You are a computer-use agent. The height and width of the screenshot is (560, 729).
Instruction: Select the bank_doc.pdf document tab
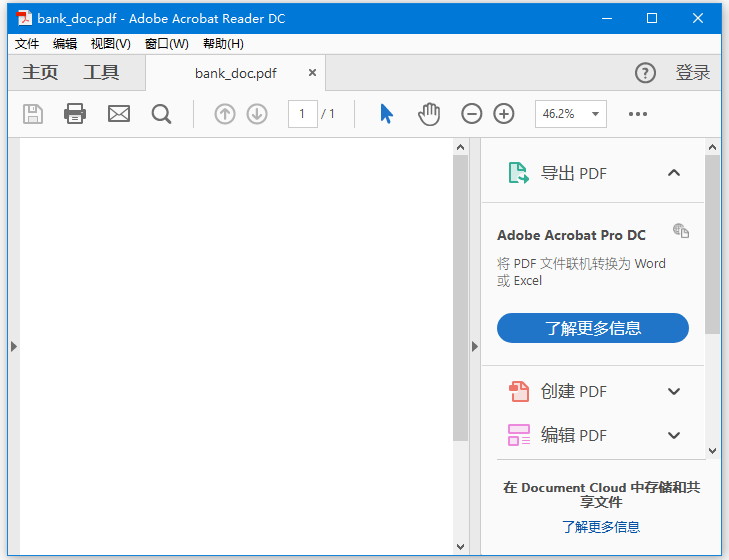[x=236, y=73]
